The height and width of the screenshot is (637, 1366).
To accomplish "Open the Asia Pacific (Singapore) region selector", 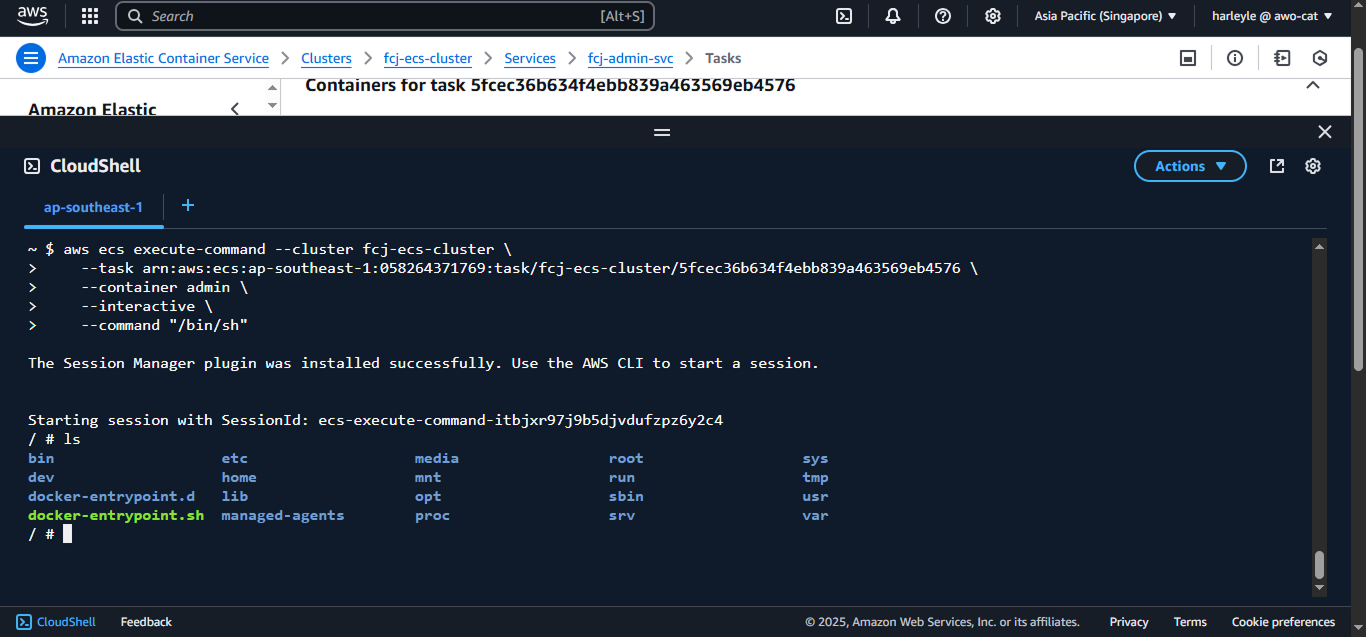I will click(x=1105, y=16).
